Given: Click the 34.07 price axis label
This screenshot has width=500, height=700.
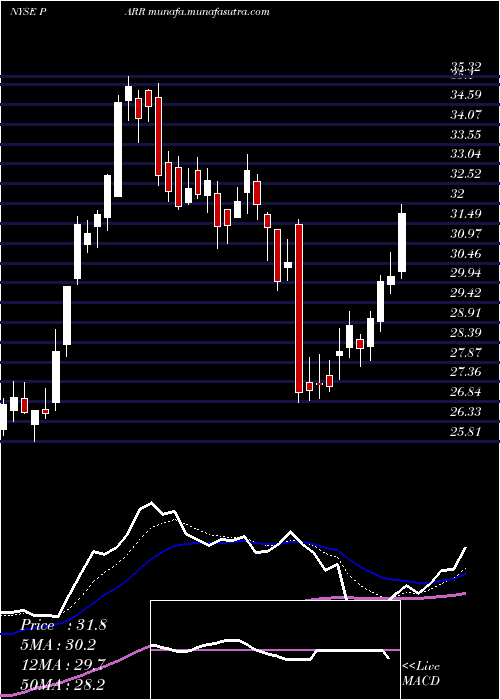Looking at the screenshot, I should [x=466, y=115].
